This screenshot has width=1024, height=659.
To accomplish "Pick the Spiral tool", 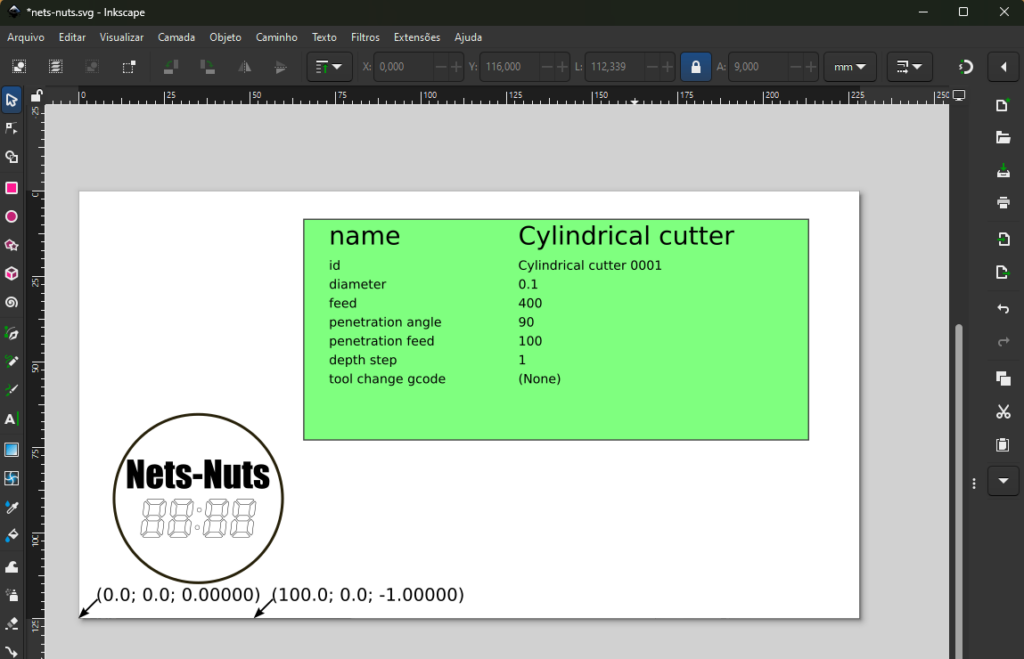I will (12, 302).
